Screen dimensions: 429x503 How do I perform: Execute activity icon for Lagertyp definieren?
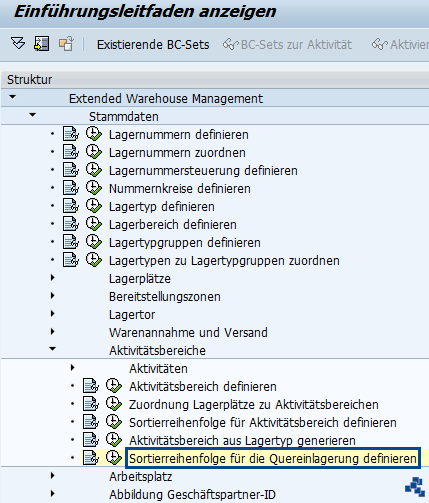pos(94,206)
